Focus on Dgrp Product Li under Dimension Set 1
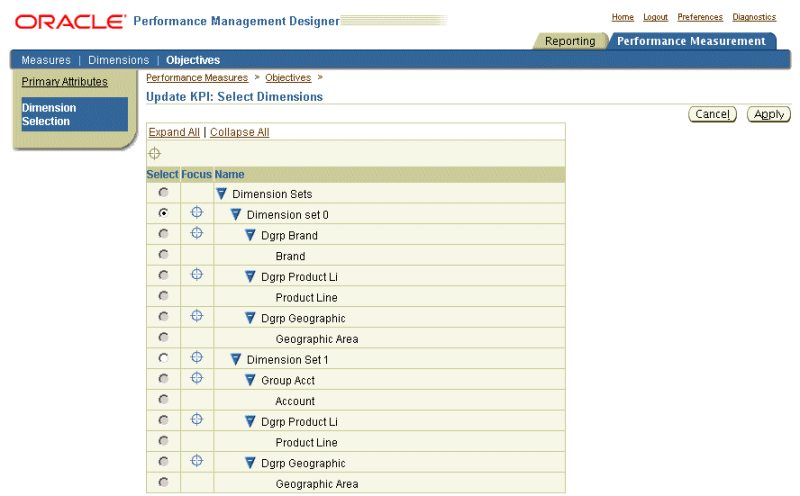This screenshot has width=800, height=496. tap(196, 420)
